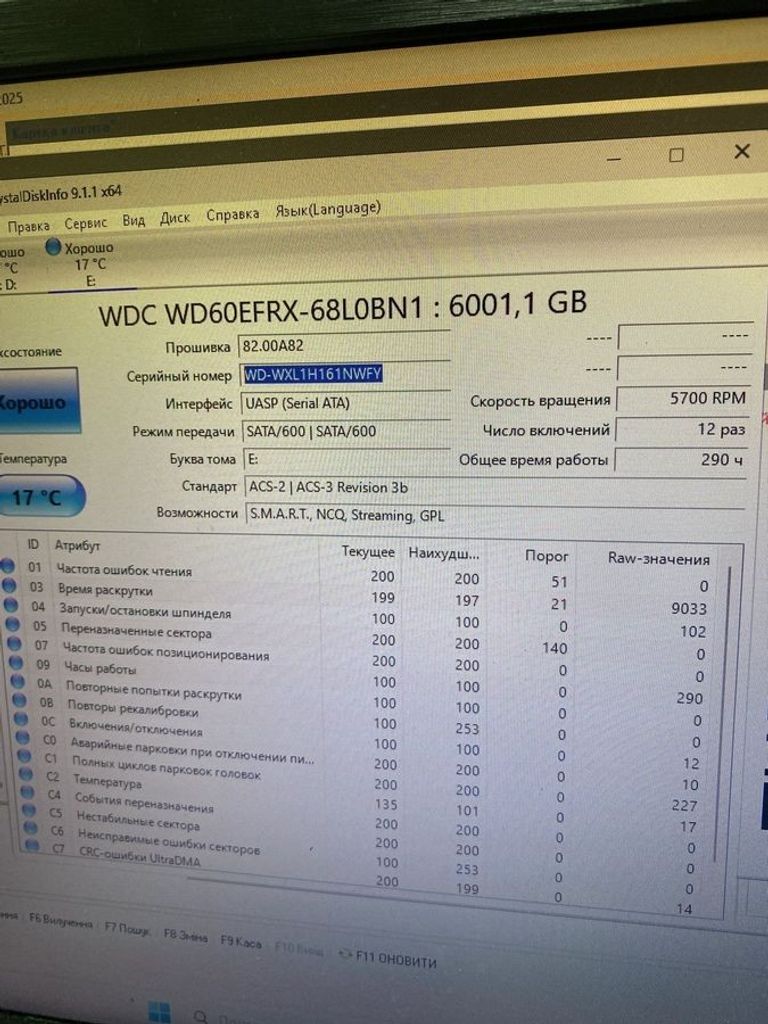768x1024 pixels.
Task: Open the Язык(Language) menu
Action: tap(328, 209)
